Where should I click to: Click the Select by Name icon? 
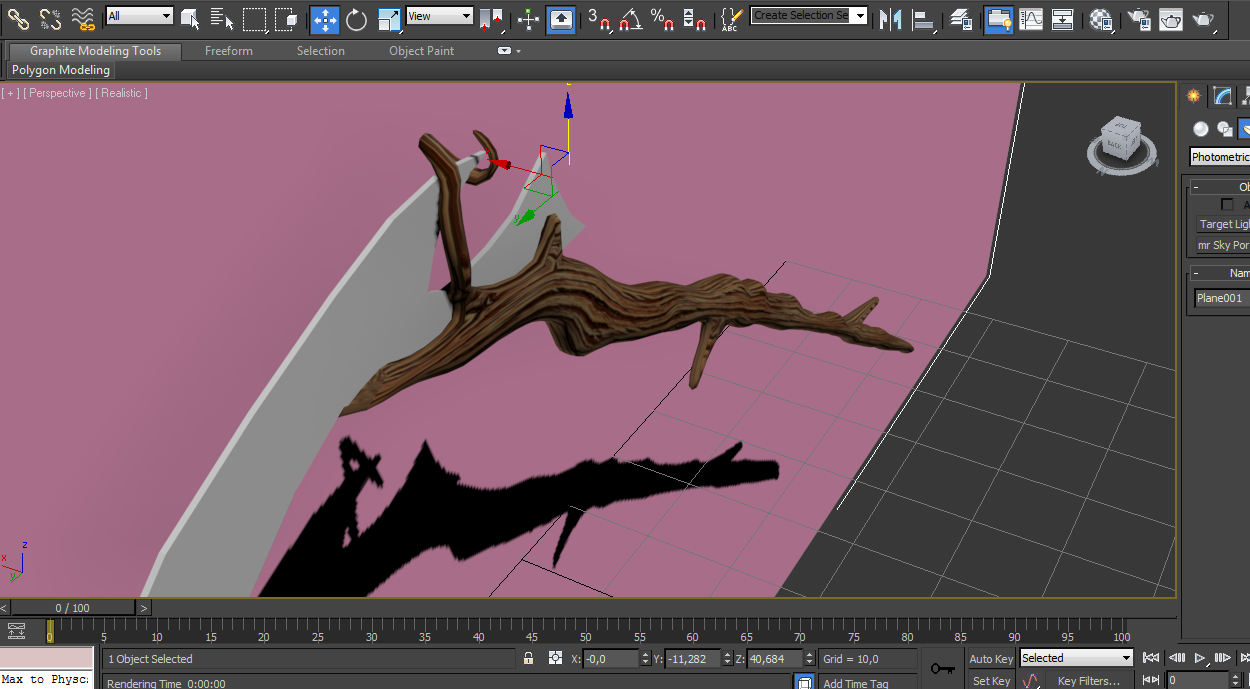pyautogui.click(x=222, y=19)
